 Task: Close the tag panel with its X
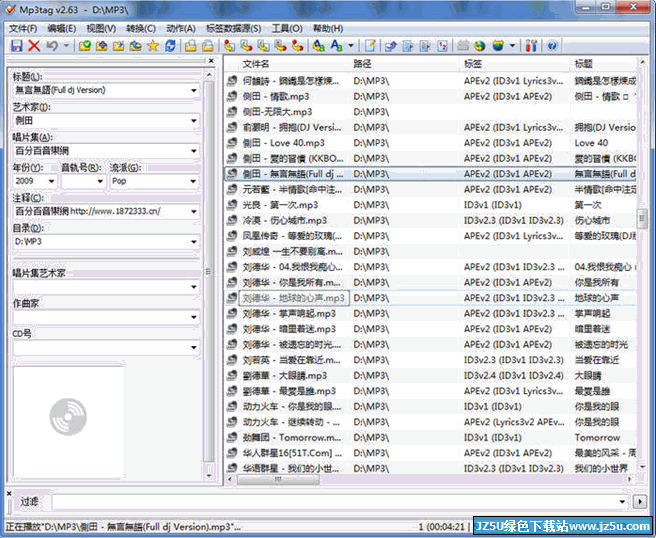coord(211,61)
